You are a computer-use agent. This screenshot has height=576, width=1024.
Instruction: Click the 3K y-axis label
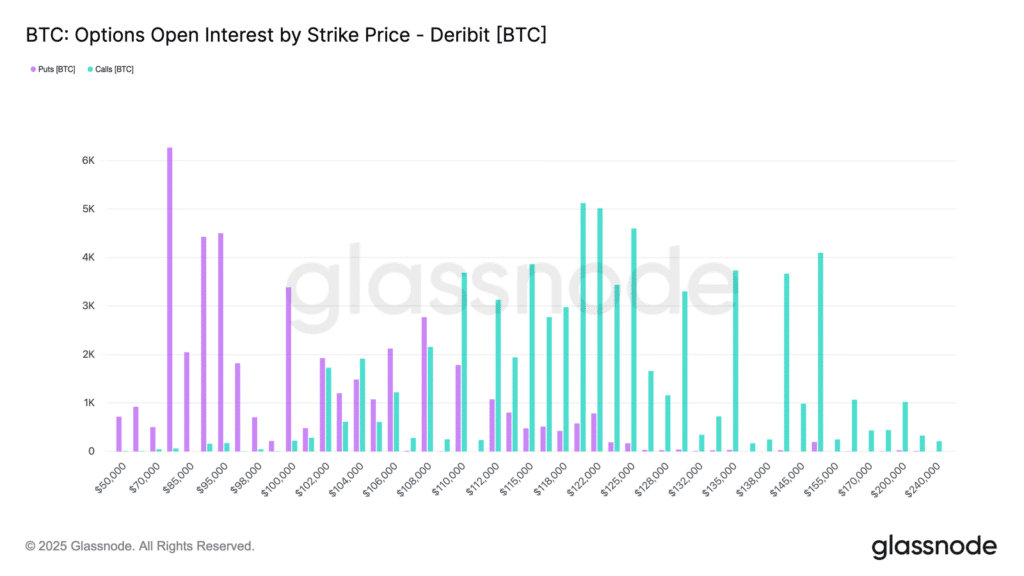point(88,306)
